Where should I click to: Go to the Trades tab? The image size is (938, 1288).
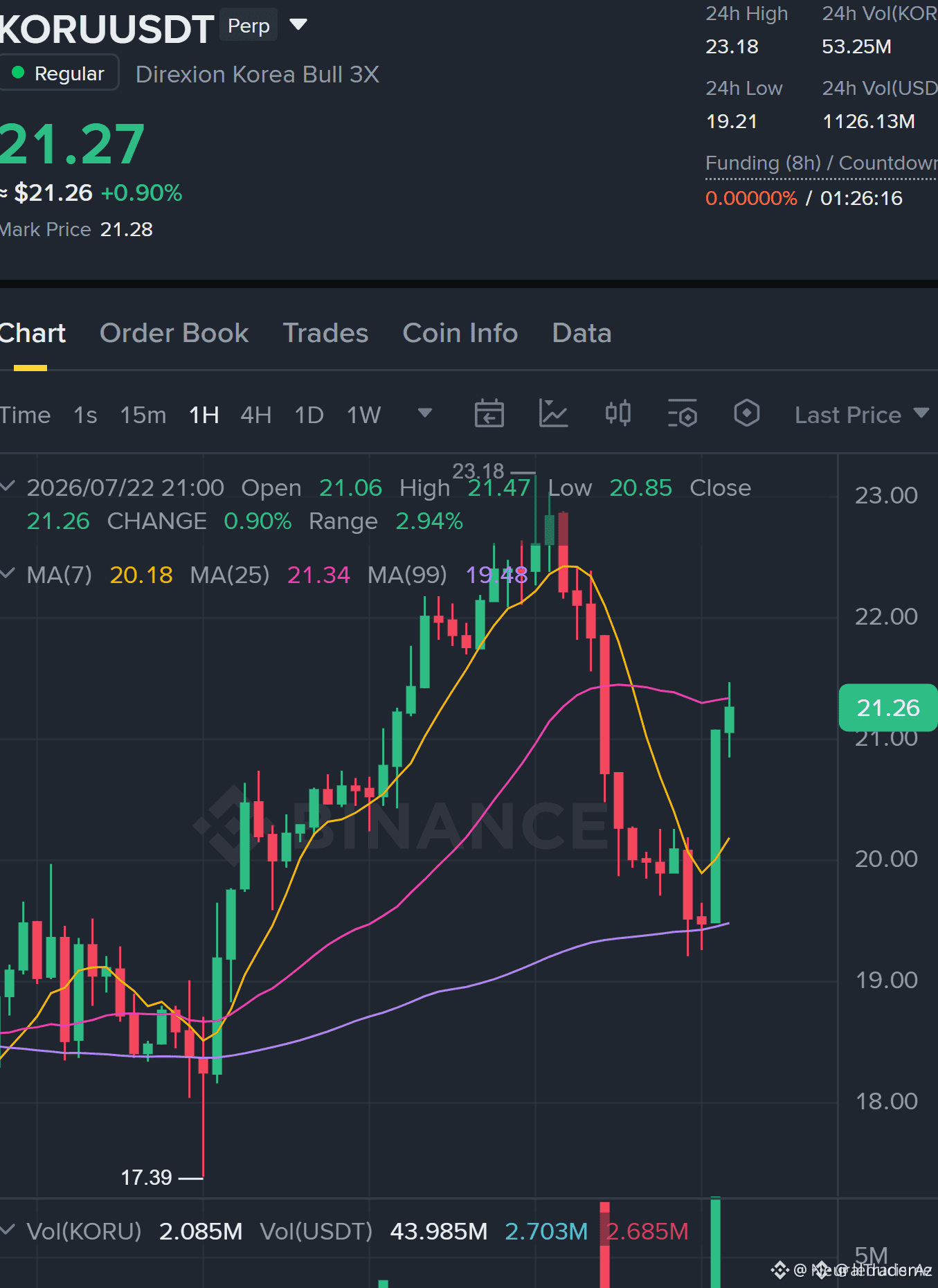click(x=326, y=334)
